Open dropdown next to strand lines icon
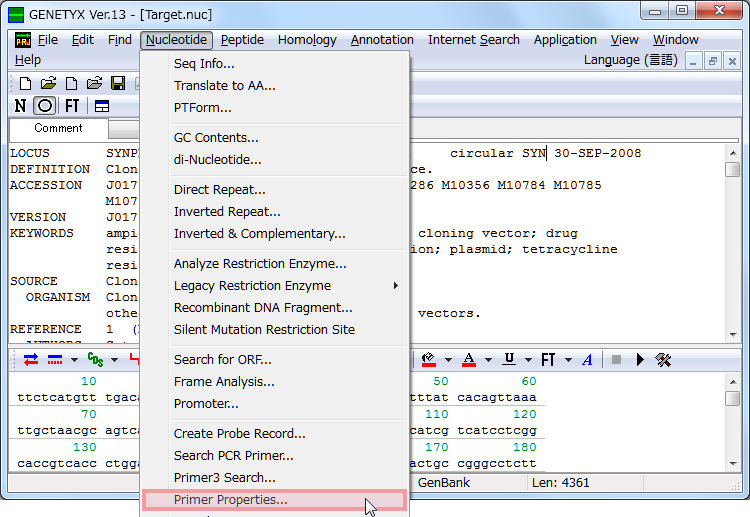This screenshot has height=517, width=750. [74, 360]
